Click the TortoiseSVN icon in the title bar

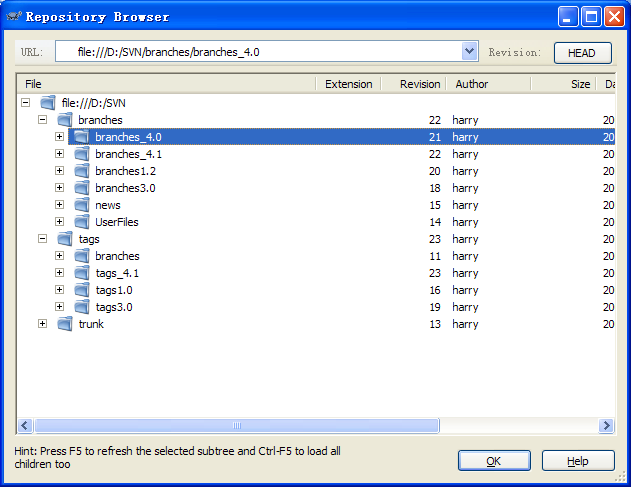(14, 17)
